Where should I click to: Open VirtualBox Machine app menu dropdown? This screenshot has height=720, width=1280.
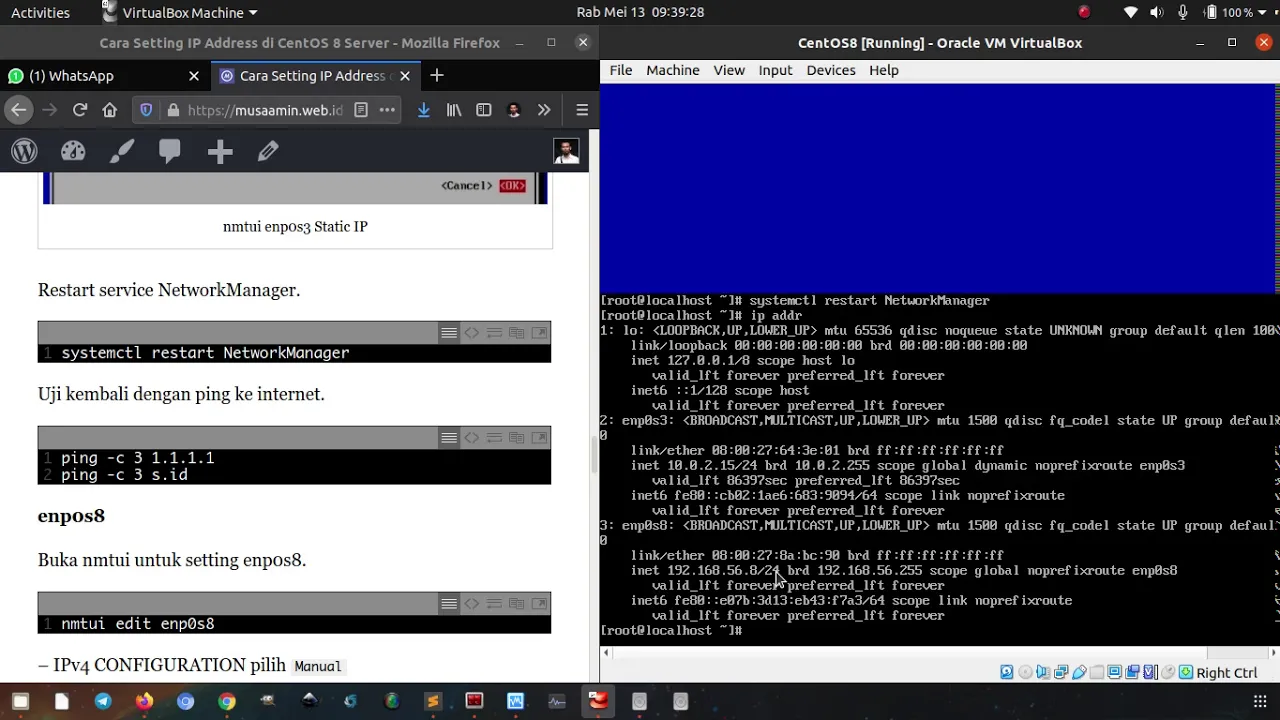[180, 12]
